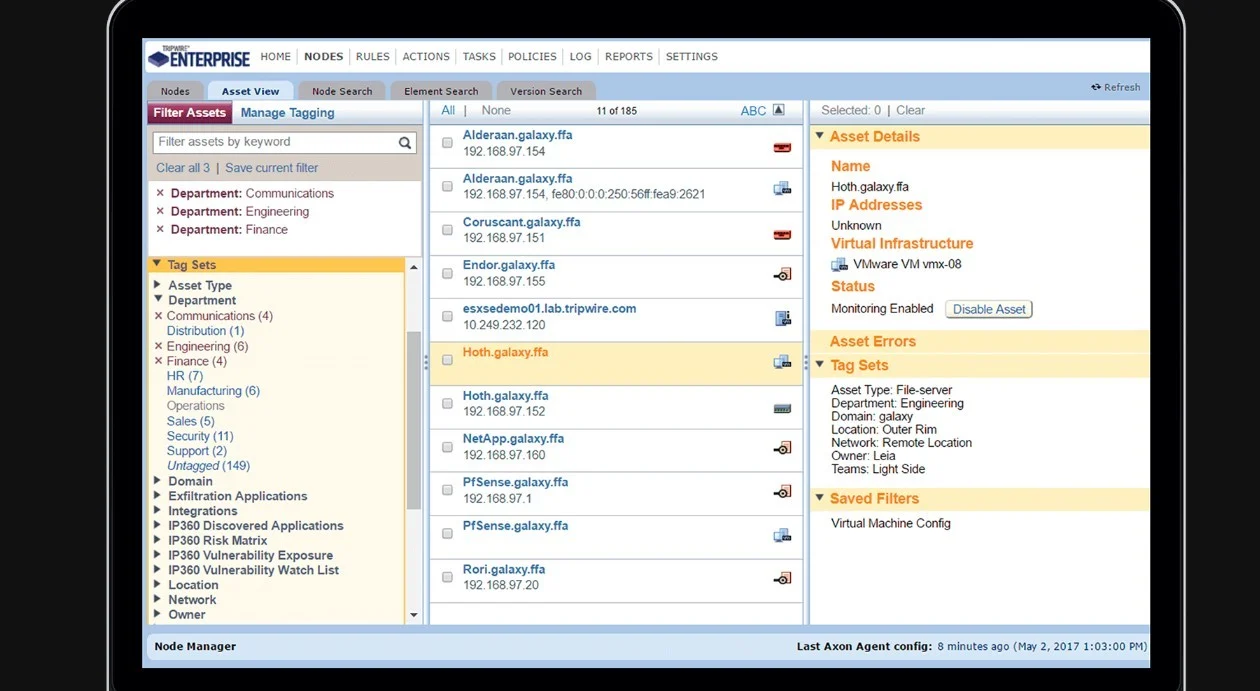
Task: Open the POLICIES menu
Action: (x=531, y=57)
